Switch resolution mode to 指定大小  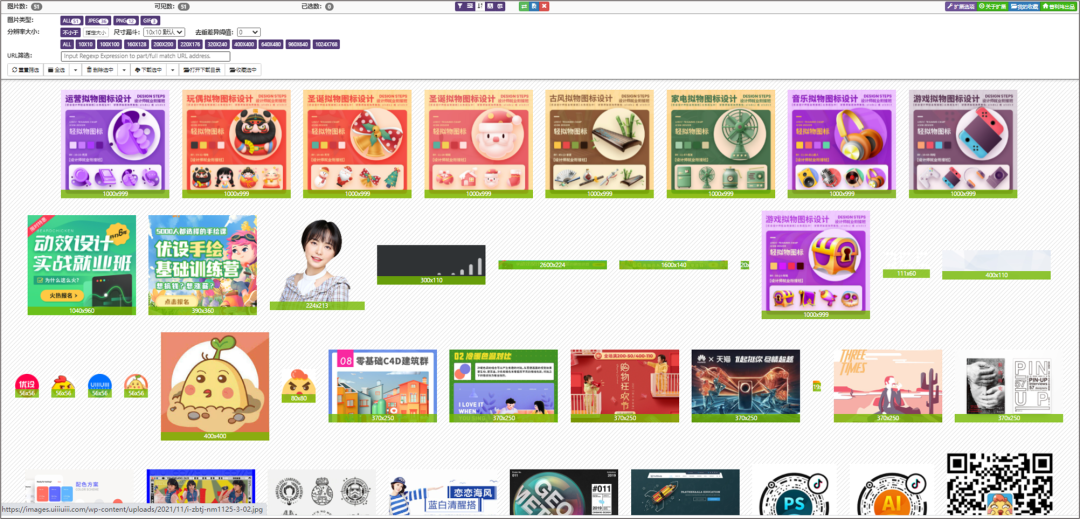[x=96, y=32]
